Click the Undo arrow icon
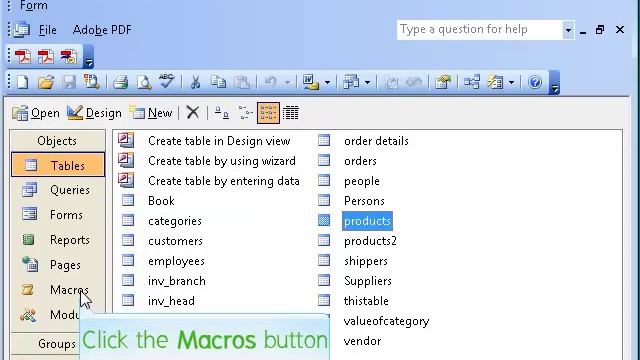The height and width of the screenshot is (360, 640). pos(271,82)
